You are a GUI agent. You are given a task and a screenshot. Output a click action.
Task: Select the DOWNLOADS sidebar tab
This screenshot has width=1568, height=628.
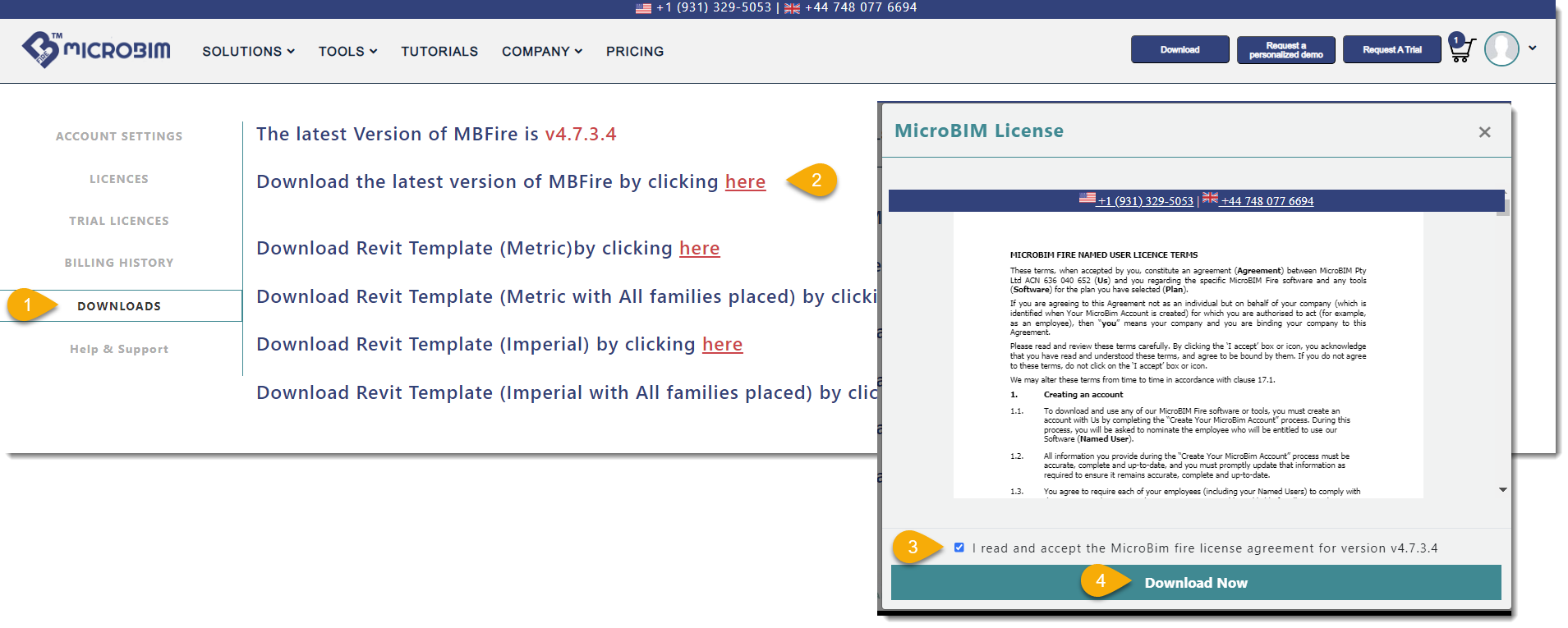(x=121, y=305)
